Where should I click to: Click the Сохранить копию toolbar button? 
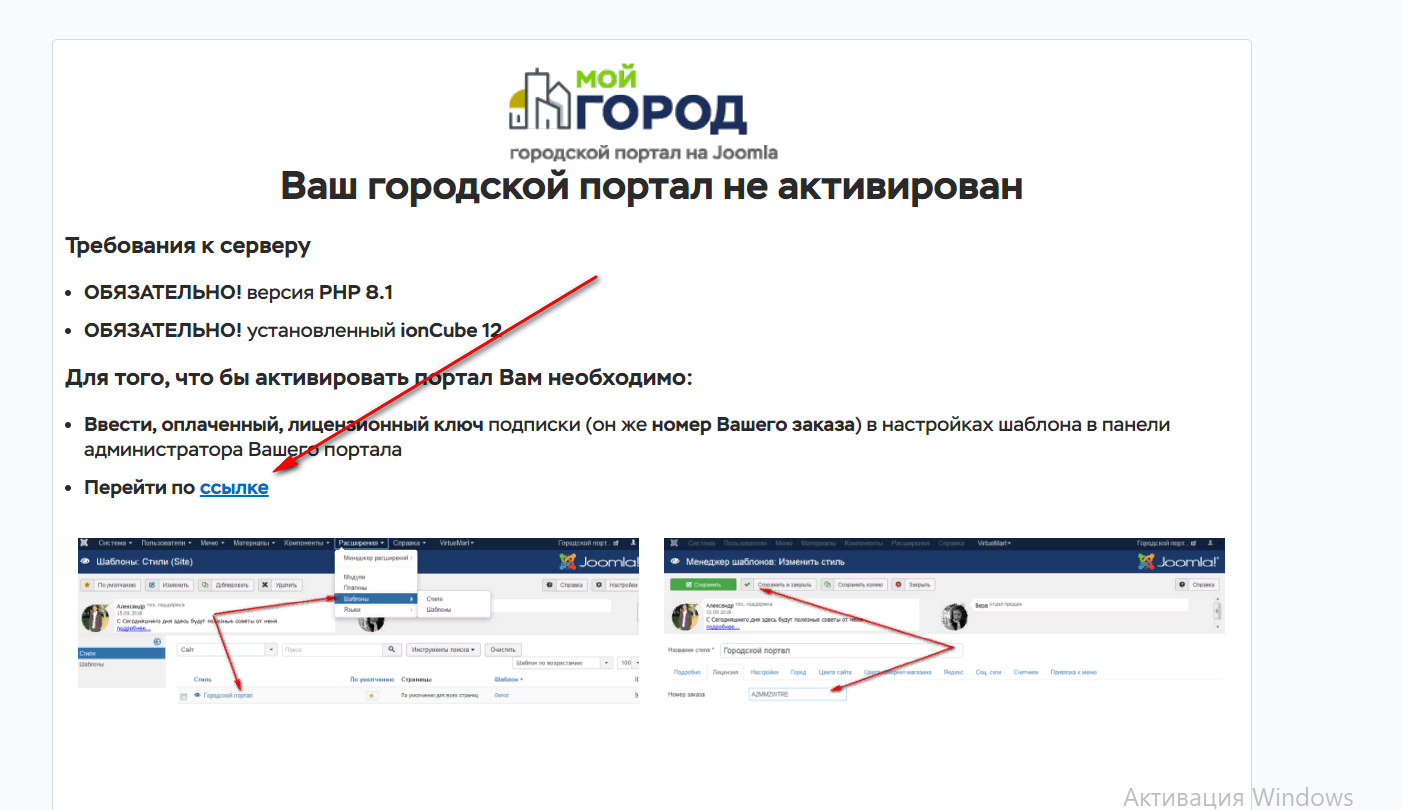(x=855, y=584)
